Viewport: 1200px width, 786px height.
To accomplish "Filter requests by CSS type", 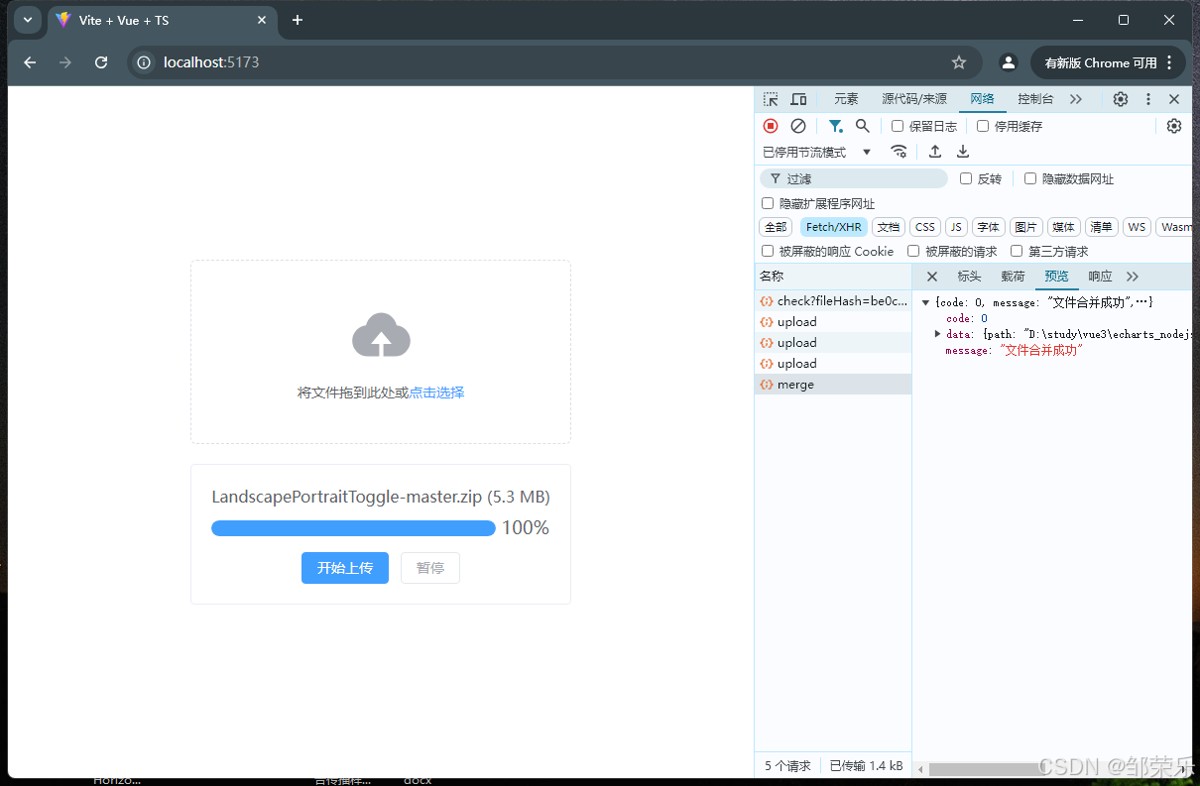I will pyautogui.click(x=925, y=227).
